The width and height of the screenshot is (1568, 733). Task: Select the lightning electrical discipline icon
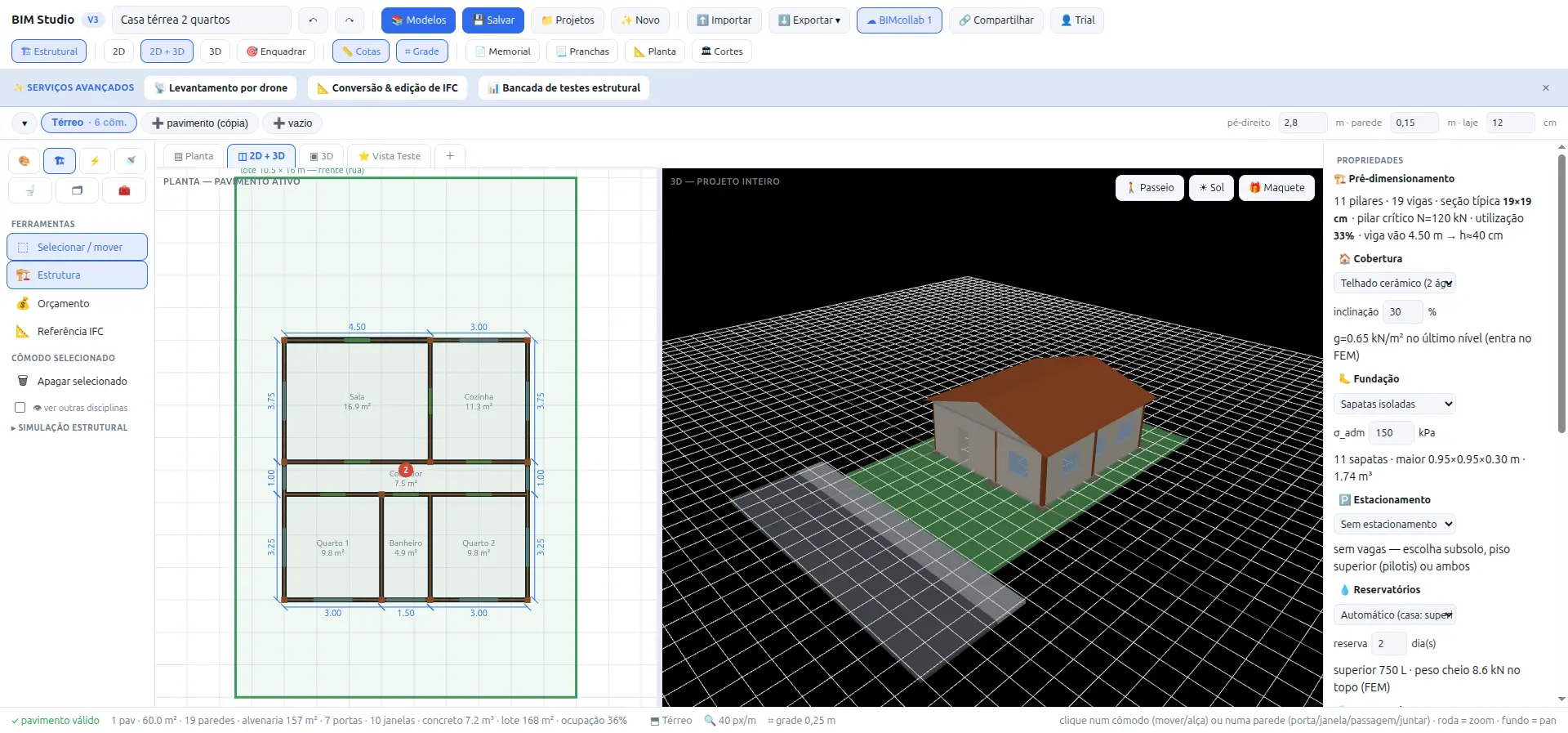pos(95,161)
